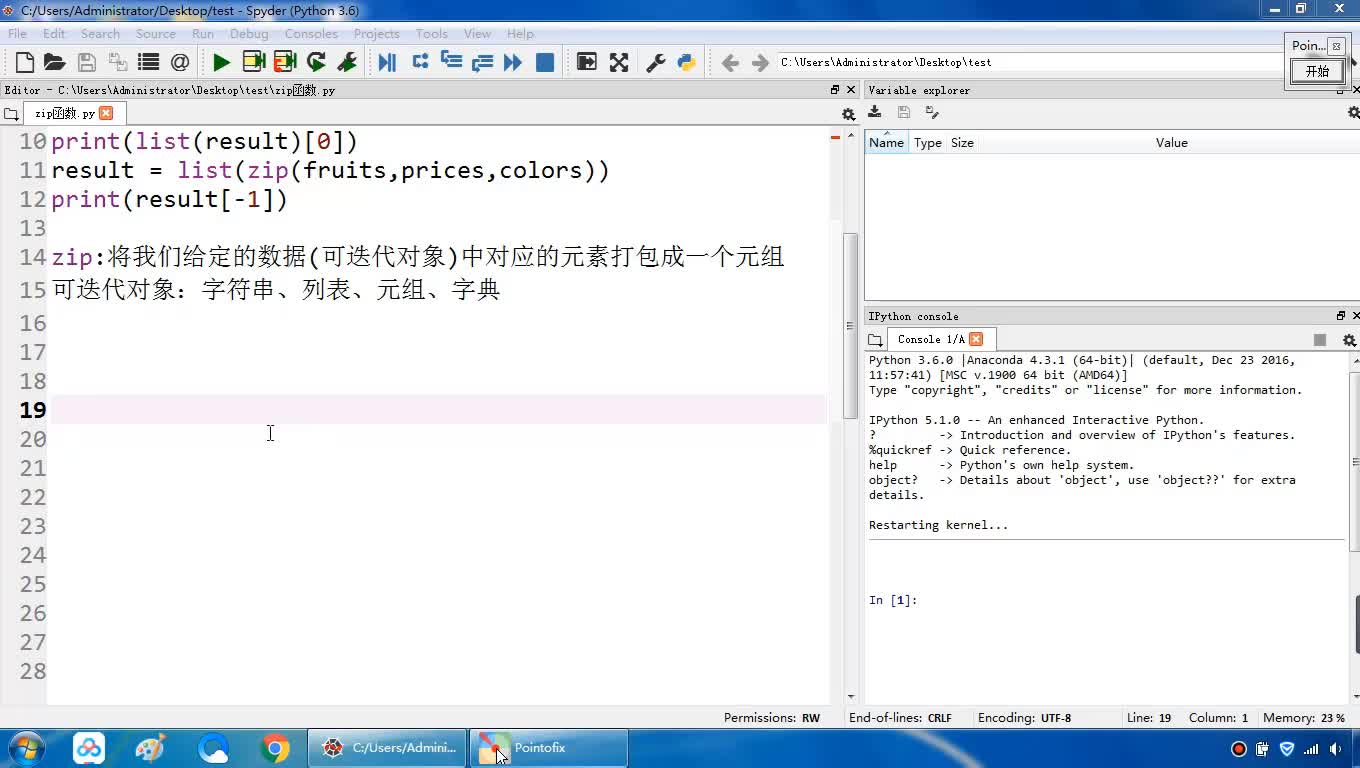
Task: Expand the editor tab list browser
Action: coord(11,114)
